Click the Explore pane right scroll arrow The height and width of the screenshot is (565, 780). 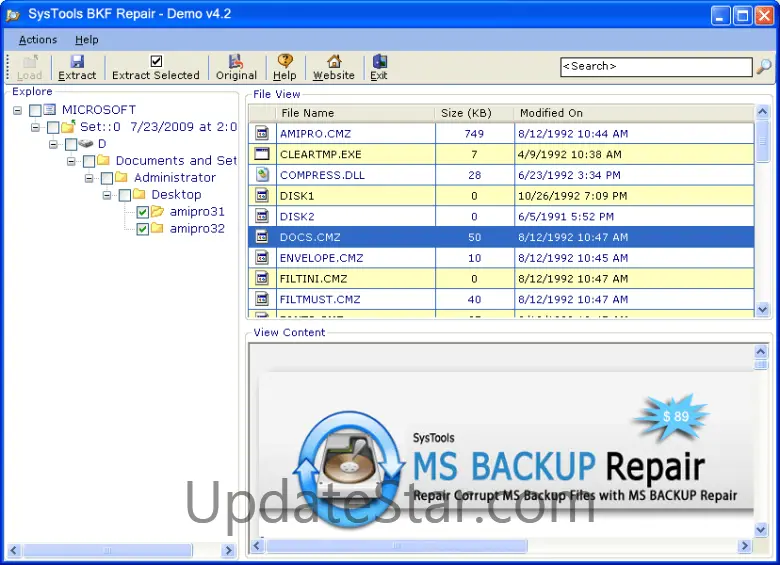[x=228, y=550]
